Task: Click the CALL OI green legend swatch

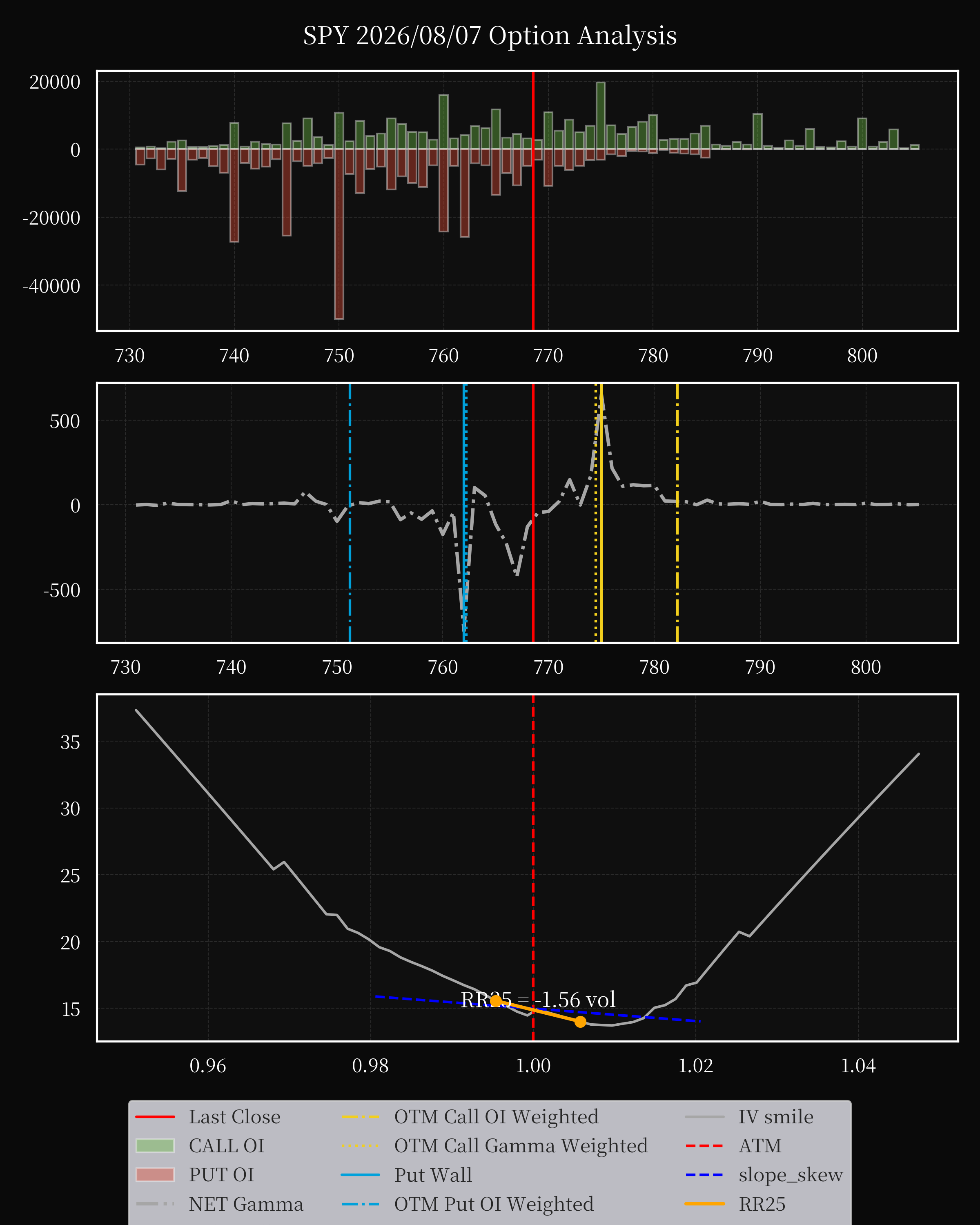Action: pos(155,1145)
